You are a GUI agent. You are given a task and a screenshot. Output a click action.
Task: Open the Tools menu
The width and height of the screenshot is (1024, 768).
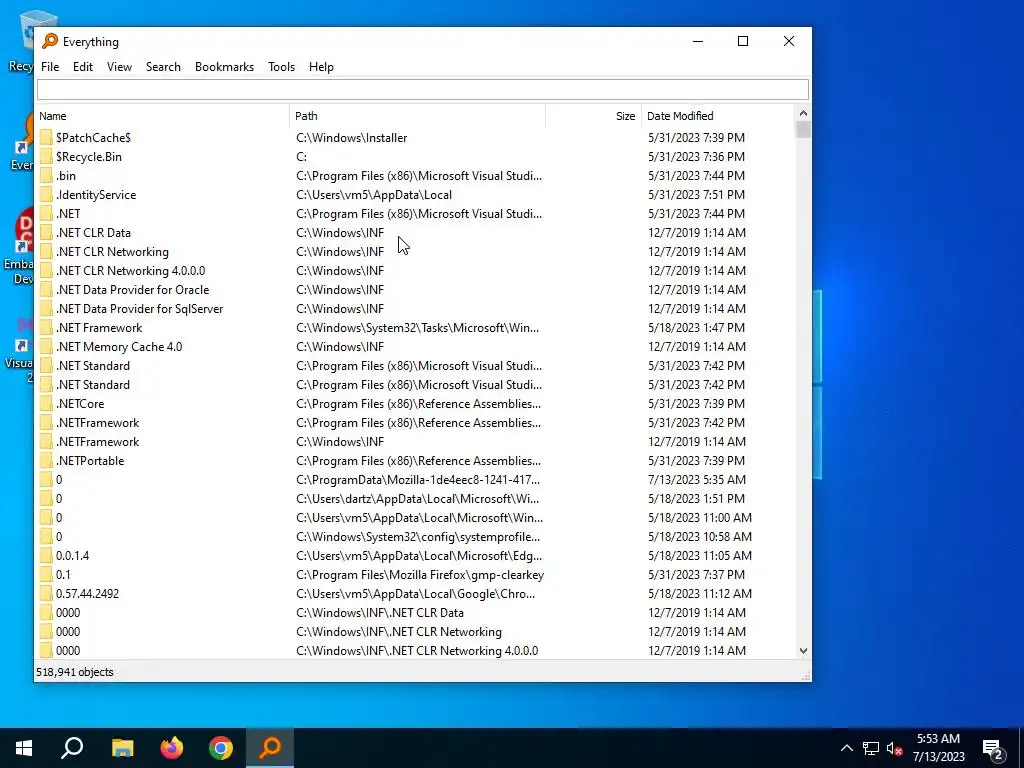tap(281, 67)
